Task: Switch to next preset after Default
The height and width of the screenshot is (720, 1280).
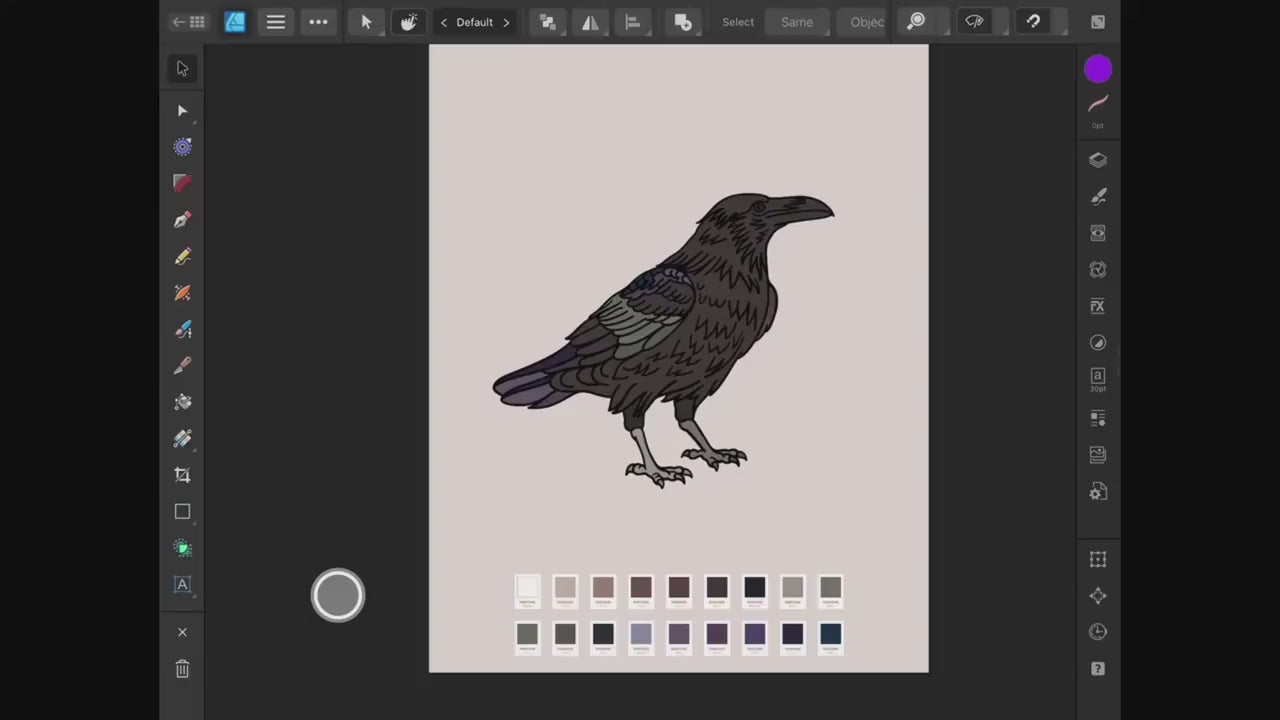Action: (x=506, y=22)
